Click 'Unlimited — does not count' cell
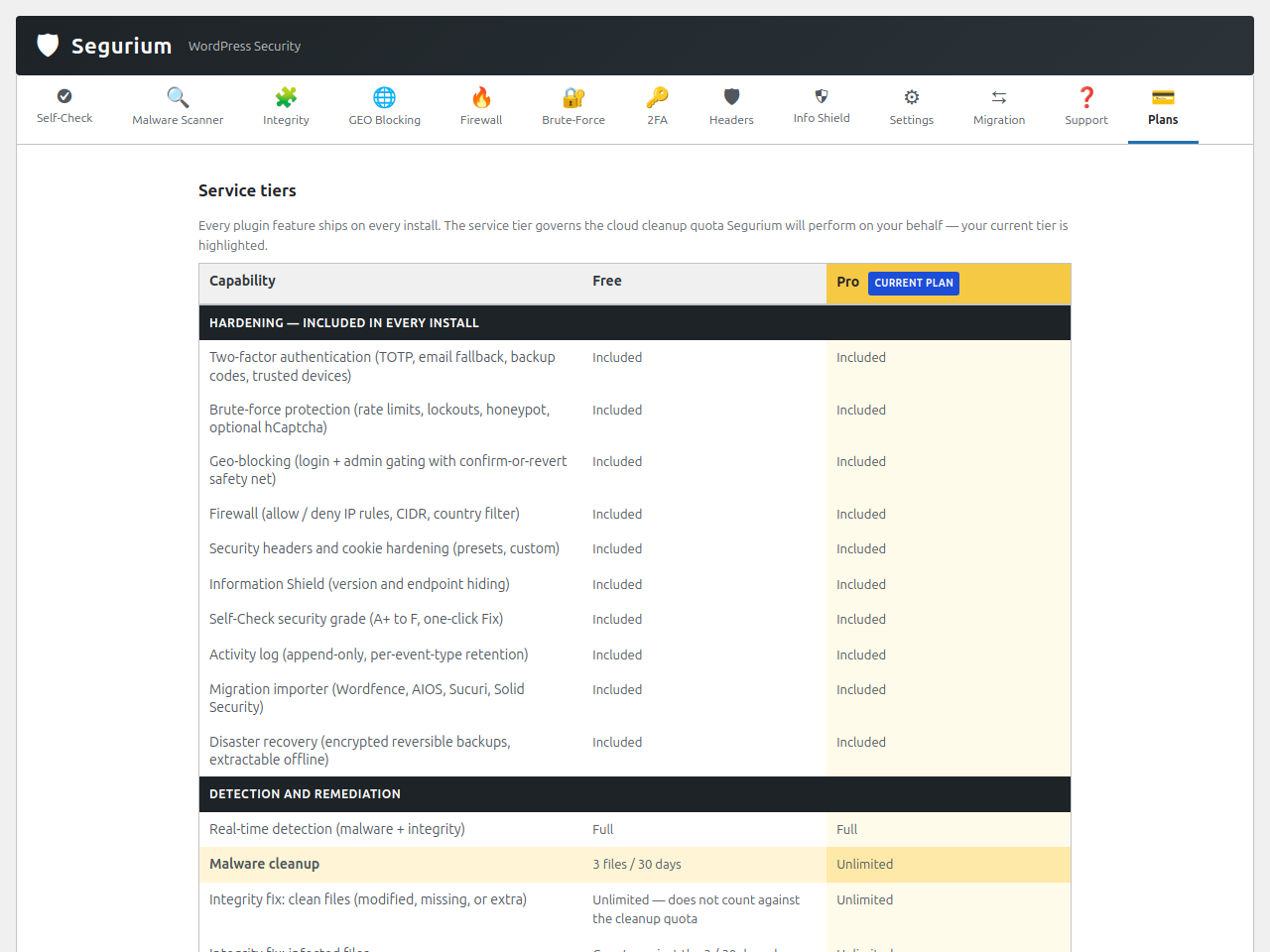Screen dimensions: 1270x952 pos(696,909)
